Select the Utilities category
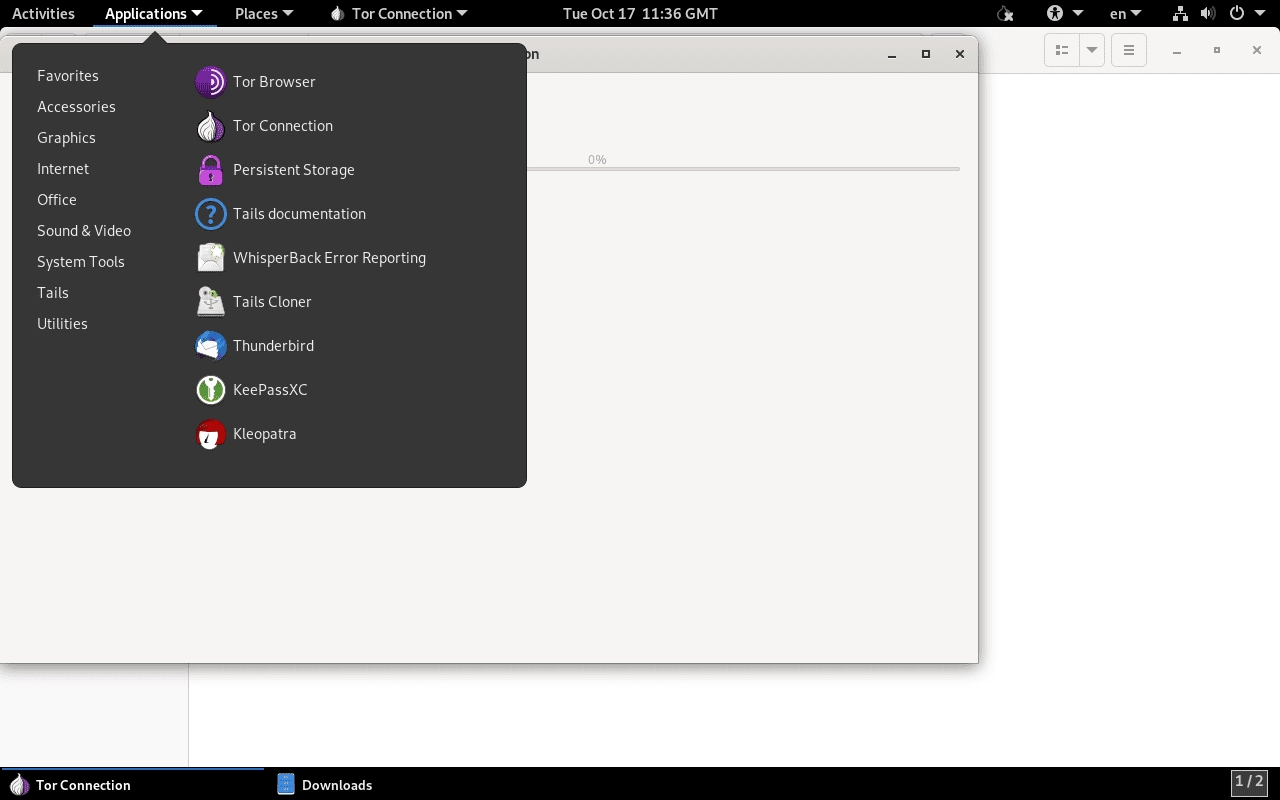Viewport: 1280px width, 800px height. [62, 324]
